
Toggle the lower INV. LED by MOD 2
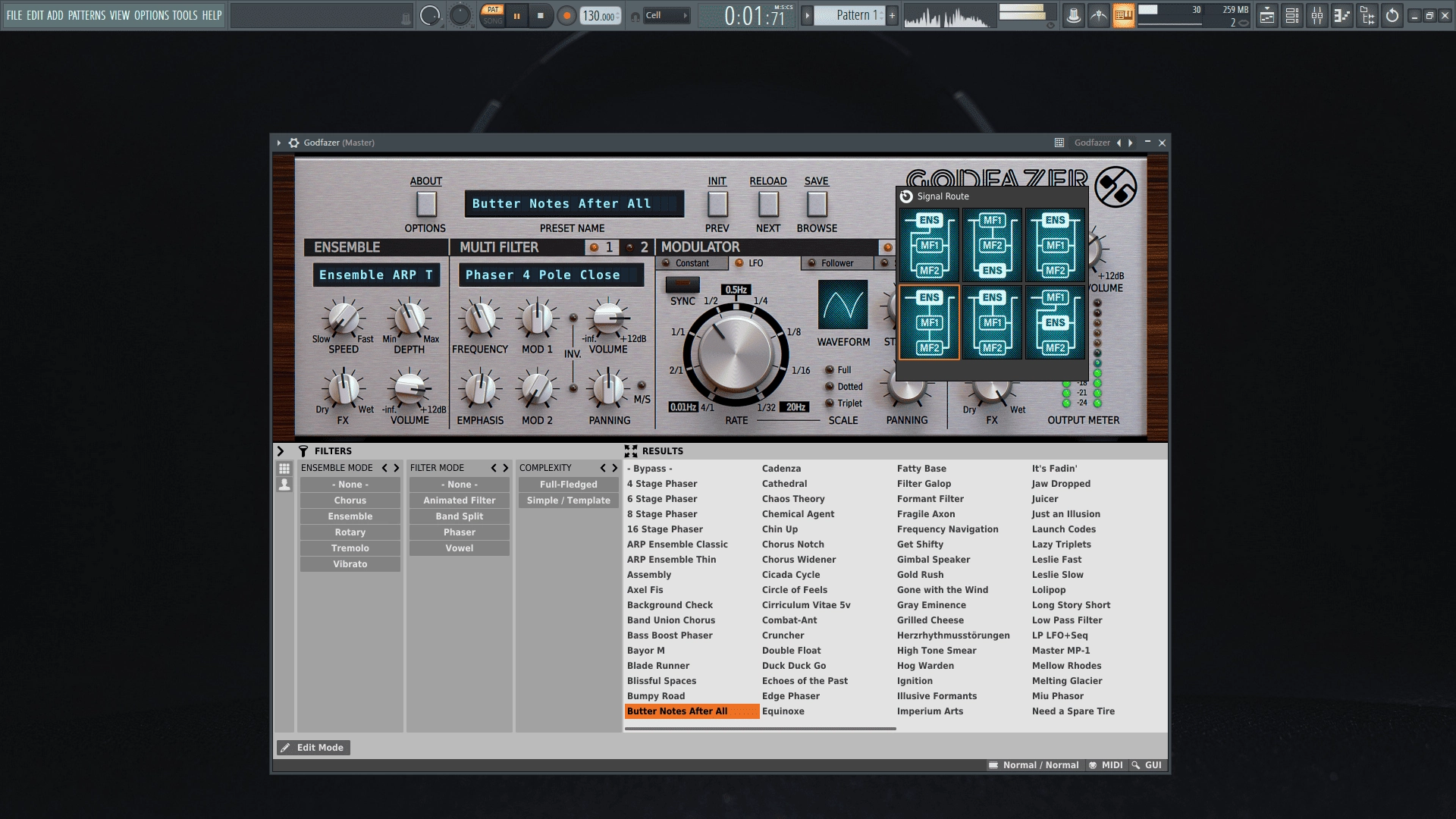(573, 388)
